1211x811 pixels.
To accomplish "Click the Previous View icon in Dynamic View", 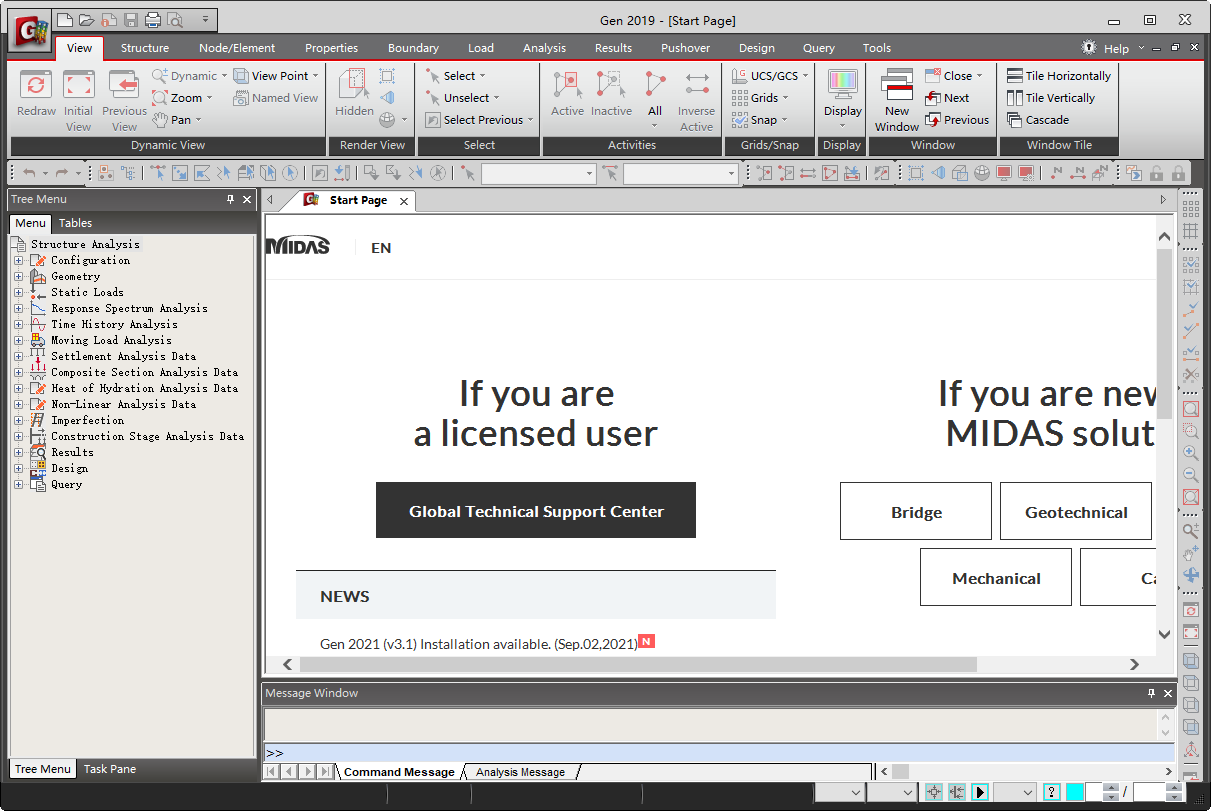I will tap(124, 86).
